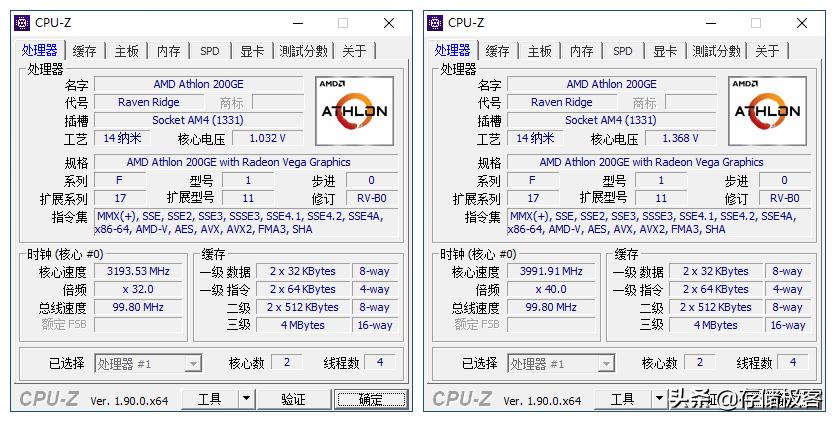Click the RV-B0 revision value in left window

(372, 198)
